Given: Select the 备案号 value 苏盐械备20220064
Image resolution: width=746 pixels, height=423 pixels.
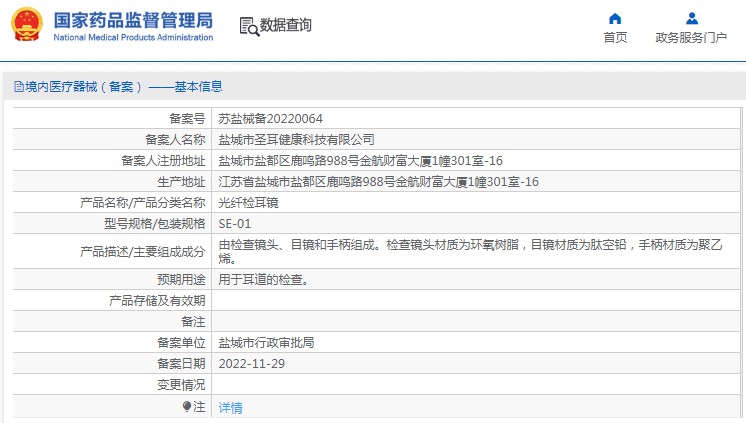Looking at the screenshot, I should [270, 118].
